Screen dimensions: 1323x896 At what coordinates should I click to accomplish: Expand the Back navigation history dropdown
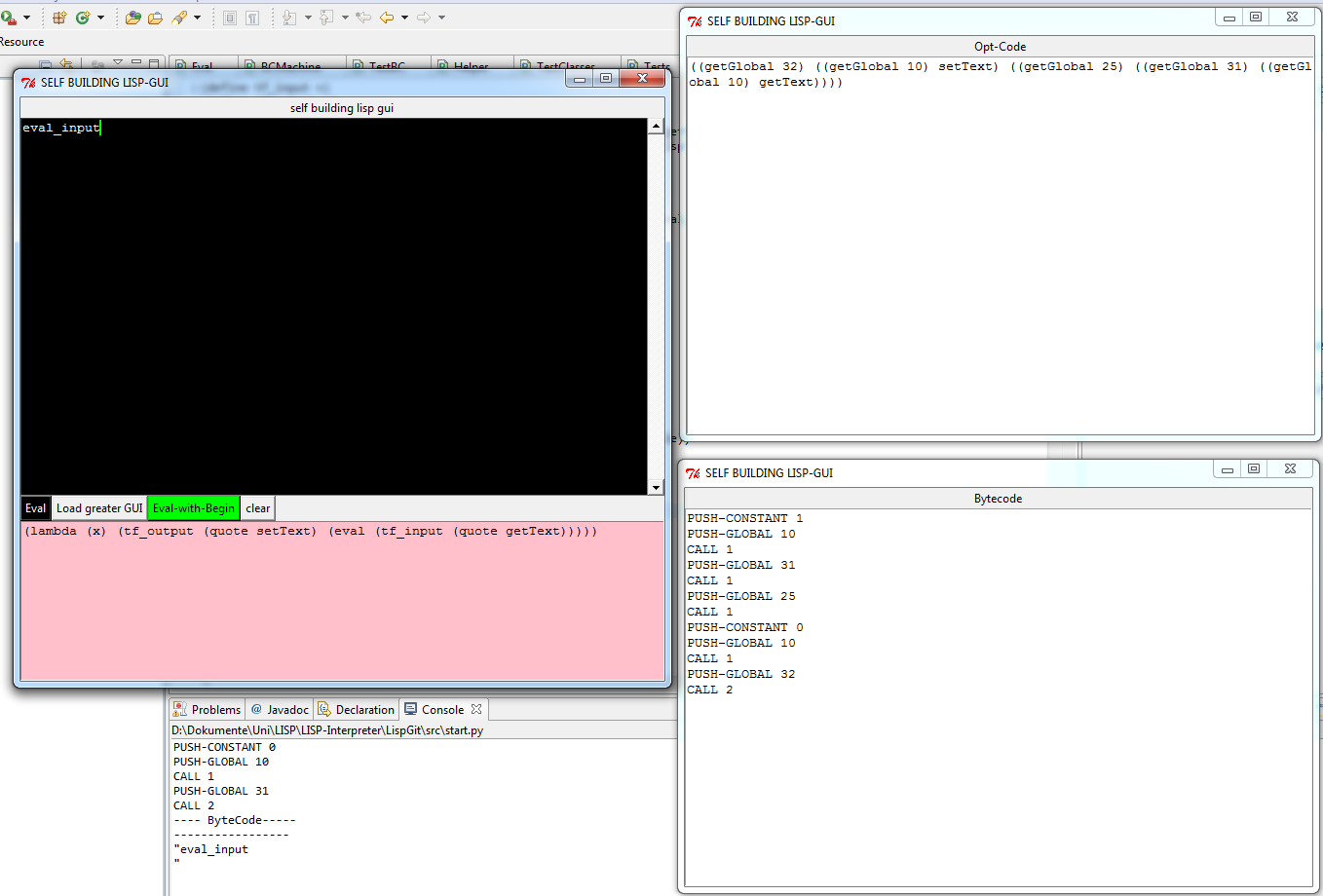pyautogui.click(x=404, y=18)
